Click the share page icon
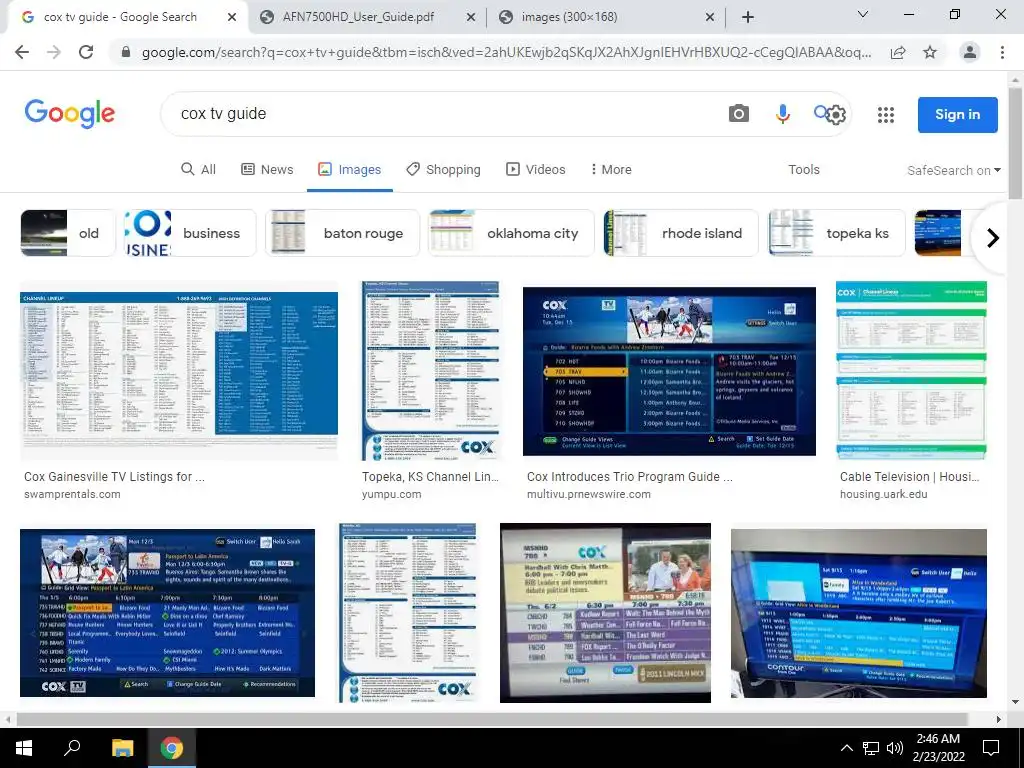 898,52
